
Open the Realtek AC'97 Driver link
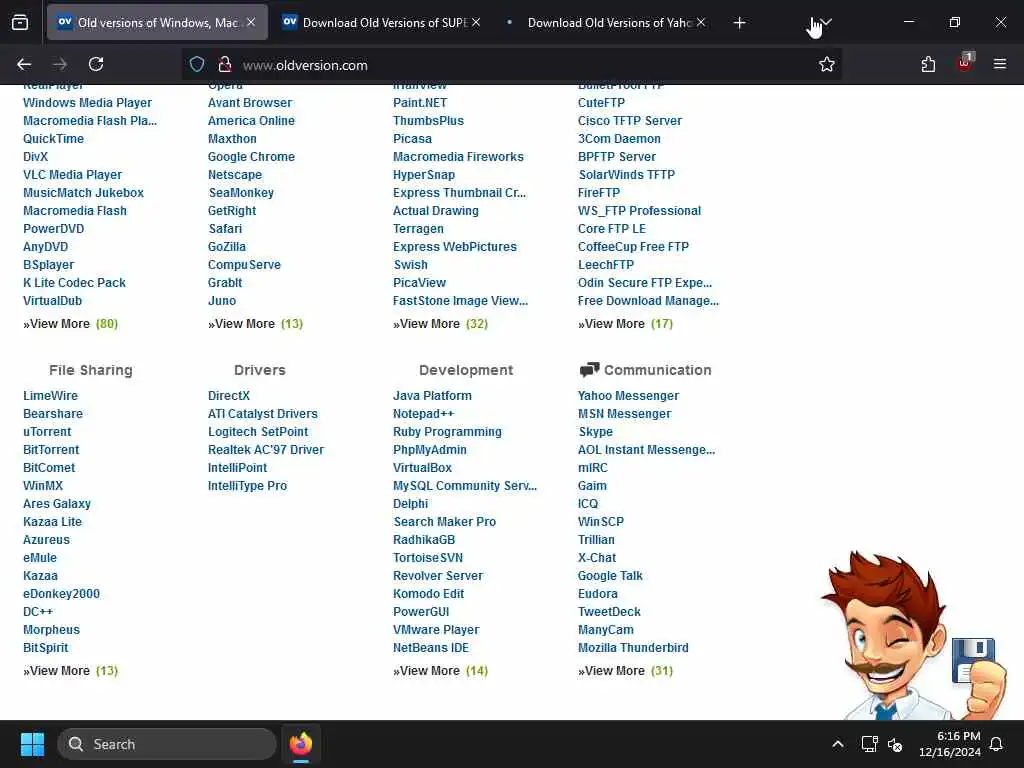pos(266,450)
